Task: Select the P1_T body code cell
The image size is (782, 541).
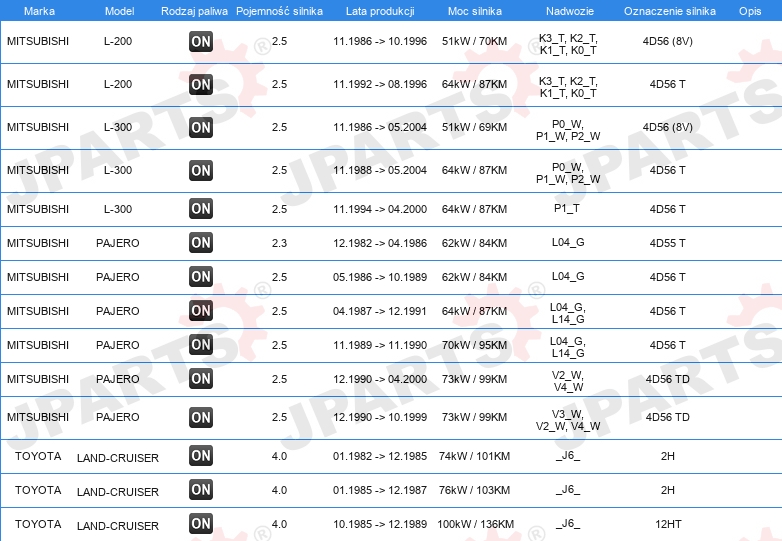Action: 567,208
